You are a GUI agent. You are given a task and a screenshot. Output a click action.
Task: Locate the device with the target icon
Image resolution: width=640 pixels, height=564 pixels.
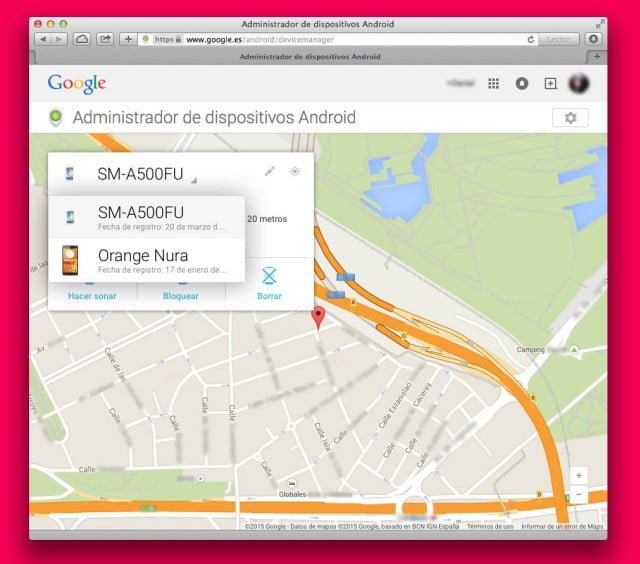click(x=295, y=171)
